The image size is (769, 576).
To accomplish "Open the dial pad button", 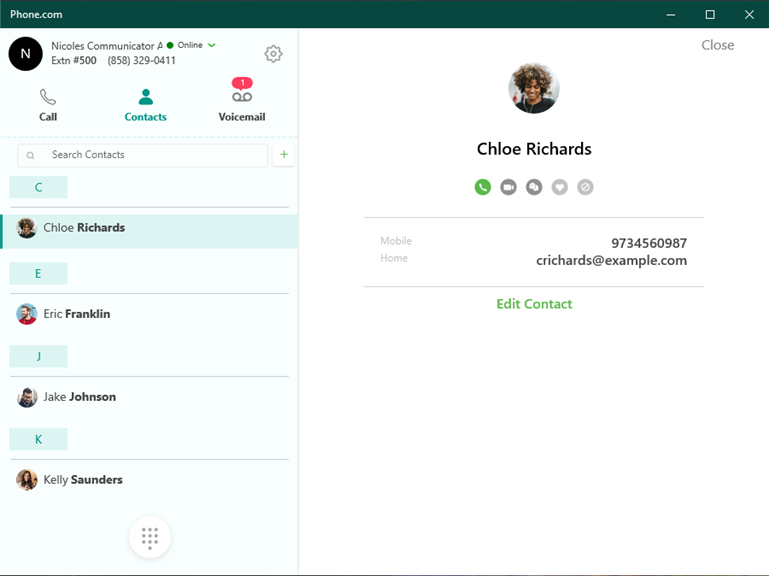I will click(150, 537).
